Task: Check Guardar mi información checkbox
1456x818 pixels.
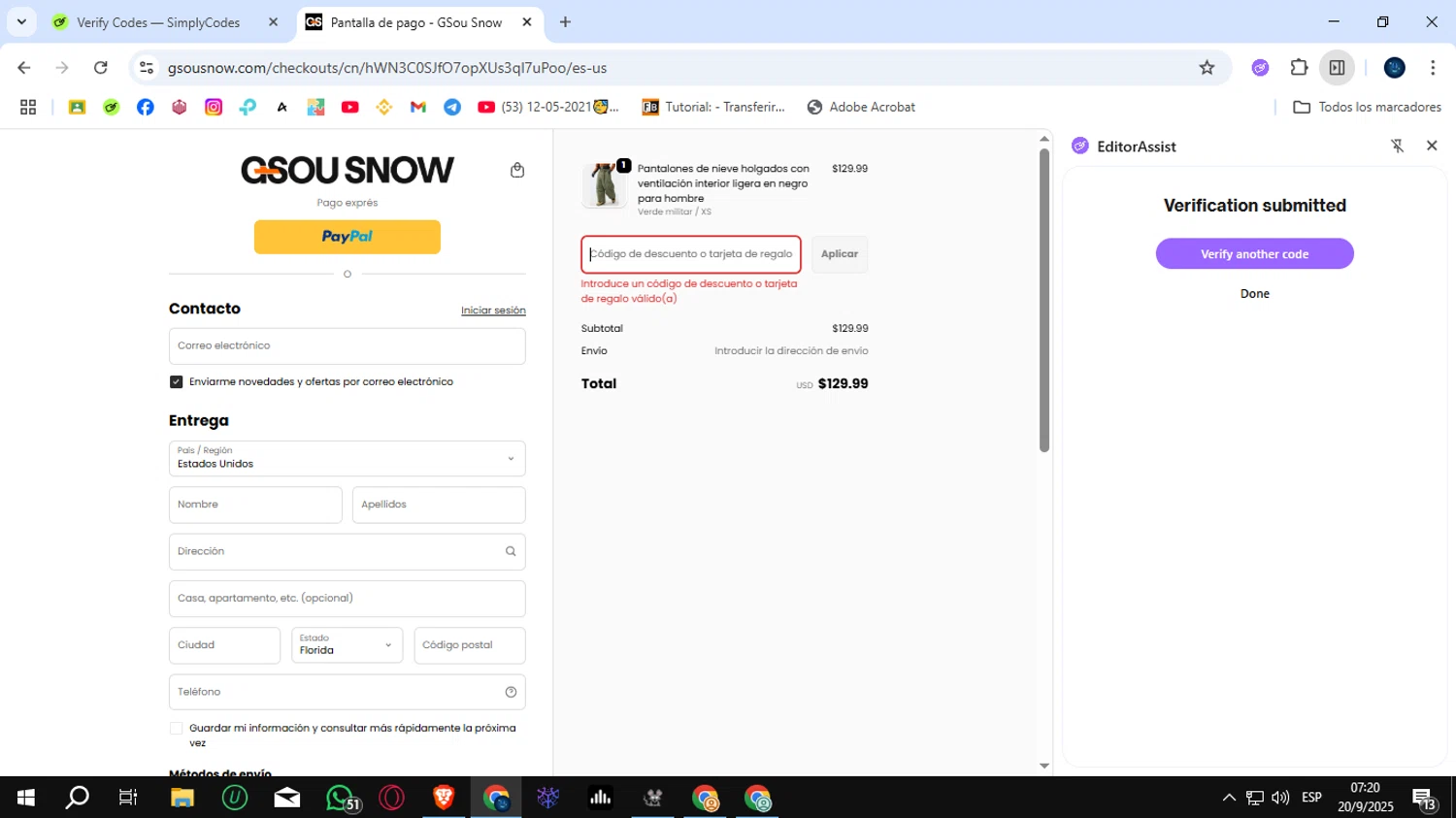Action: (x=176, y=729)
